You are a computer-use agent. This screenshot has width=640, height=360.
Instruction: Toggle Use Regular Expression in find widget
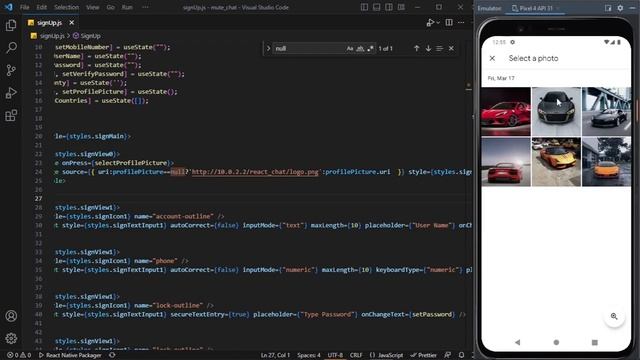[x=370, y=48]
